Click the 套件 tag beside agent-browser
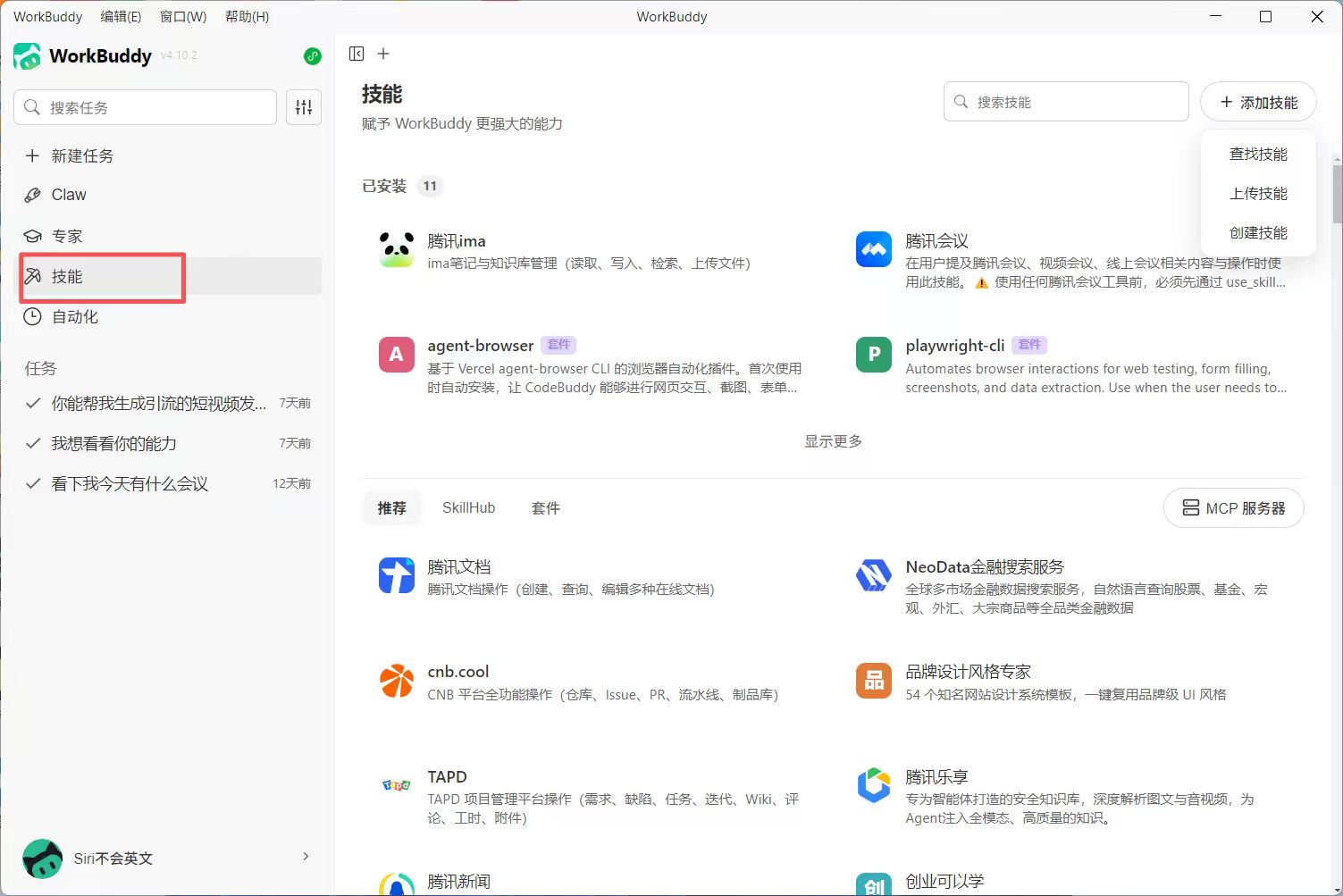 point(558,345)
